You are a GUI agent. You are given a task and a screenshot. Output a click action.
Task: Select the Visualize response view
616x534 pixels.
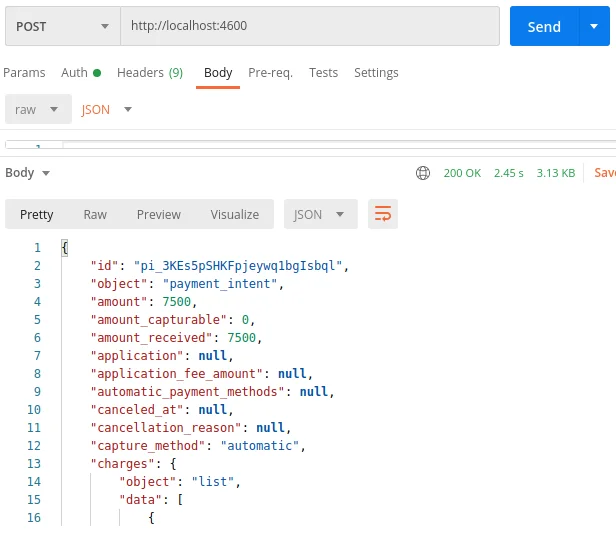(235, 215)
